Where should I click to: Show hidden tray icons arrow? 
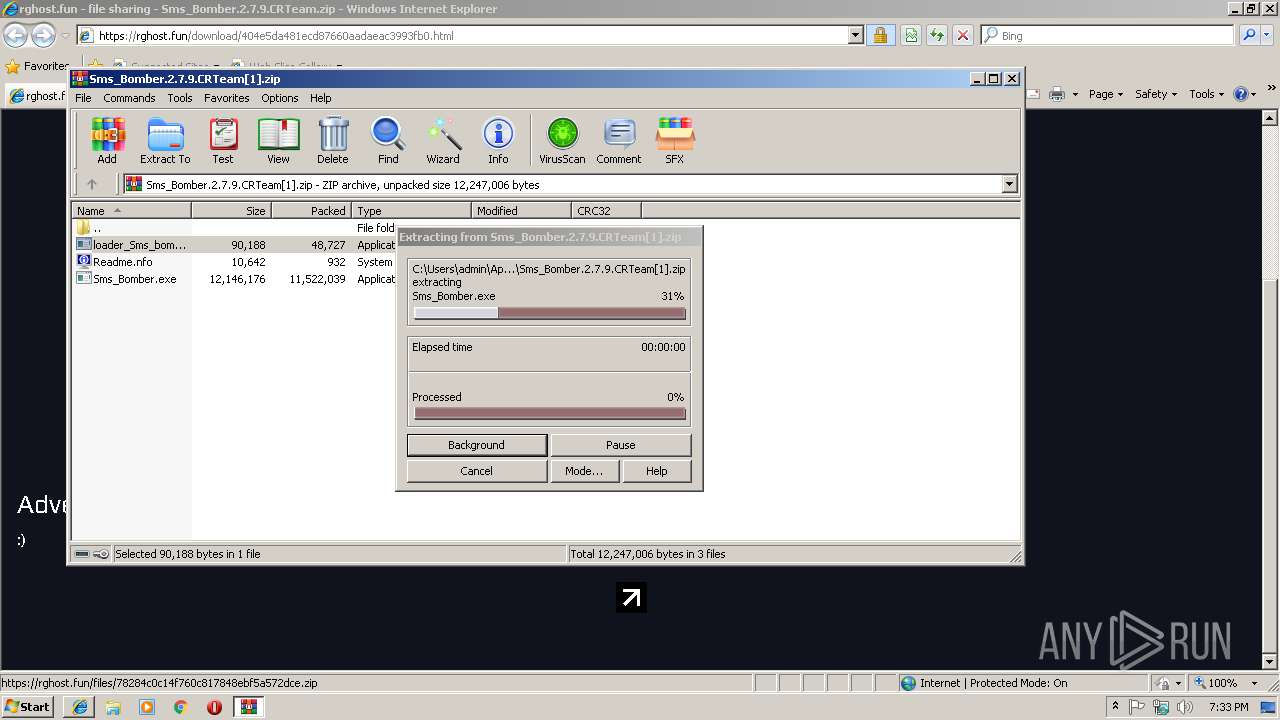(x=1115, y=707)
